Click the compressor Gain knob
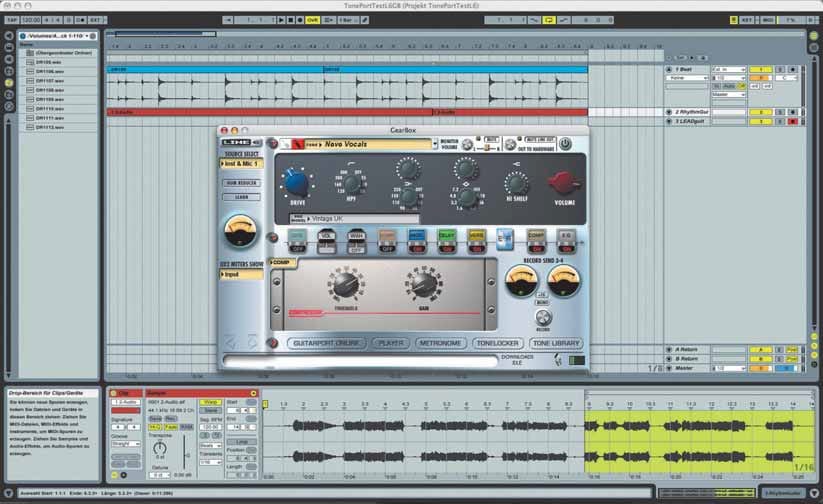Screen dimensions: 823x504 (x=424, y=284)
